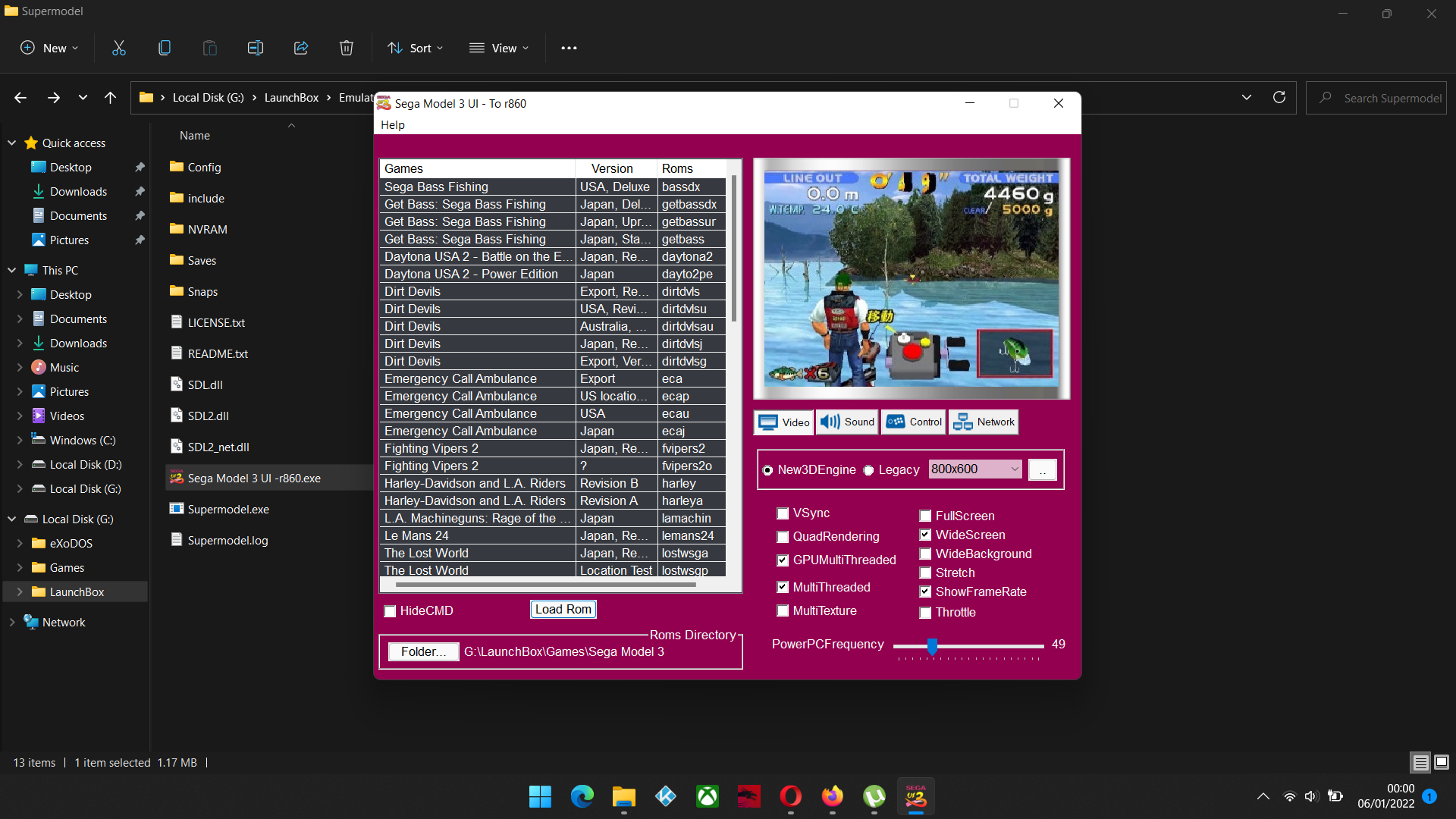Expand the eXoDOS folder node
1456x819 pixels.
pos(20,544)
